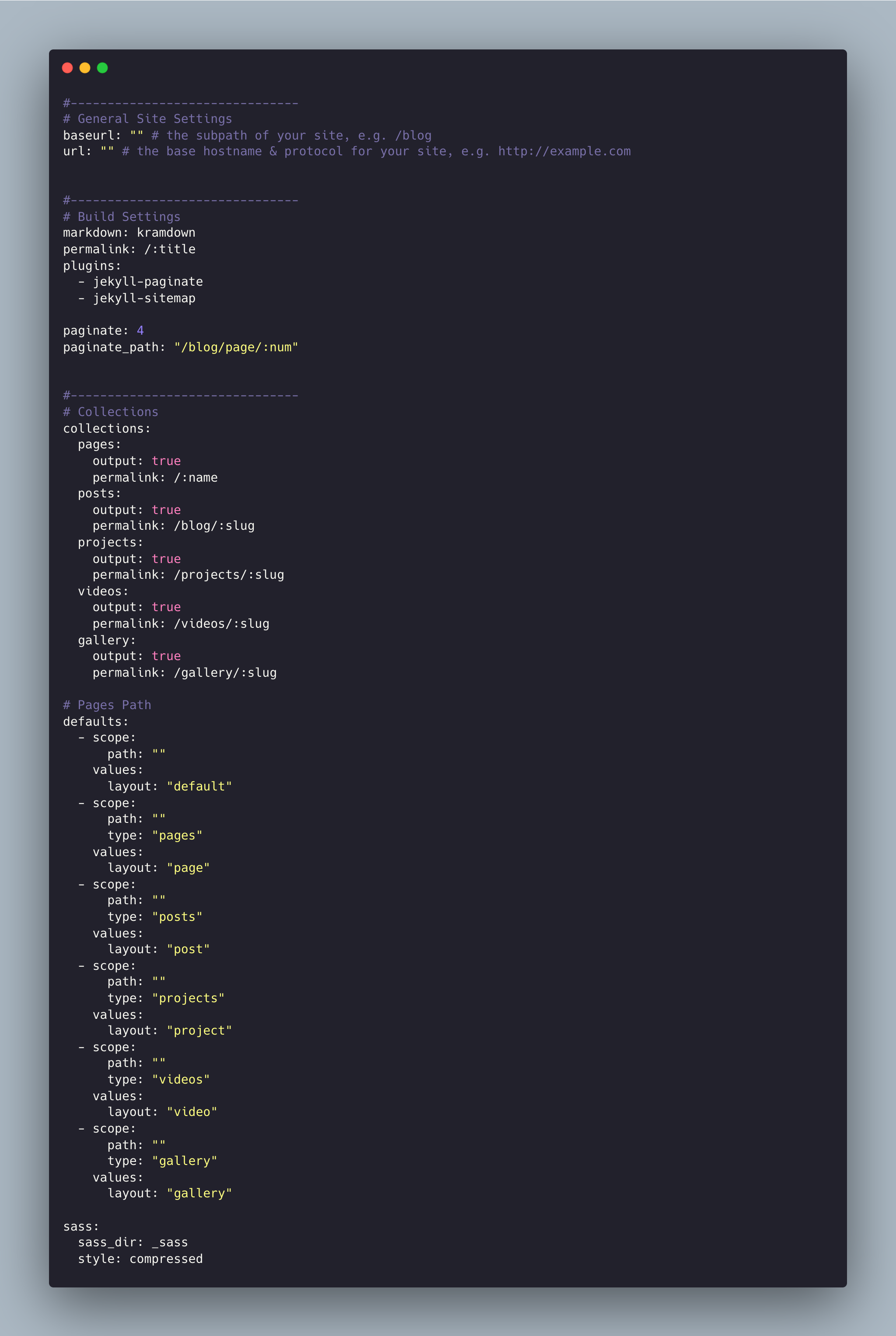Click the 'baseurl:' key

point(92,136)
